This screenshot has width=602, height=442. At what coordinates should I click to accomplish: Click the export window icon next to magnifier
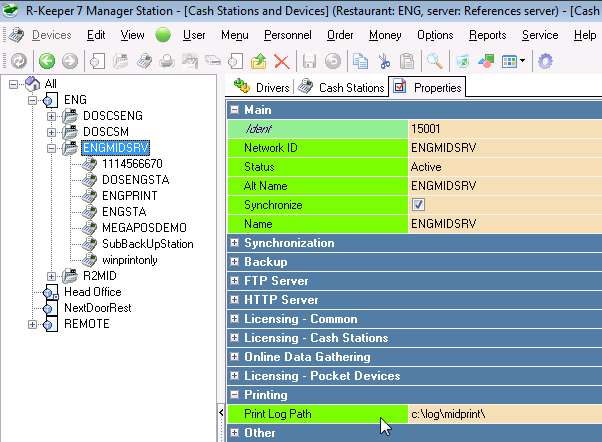click(x=463, y=61)
